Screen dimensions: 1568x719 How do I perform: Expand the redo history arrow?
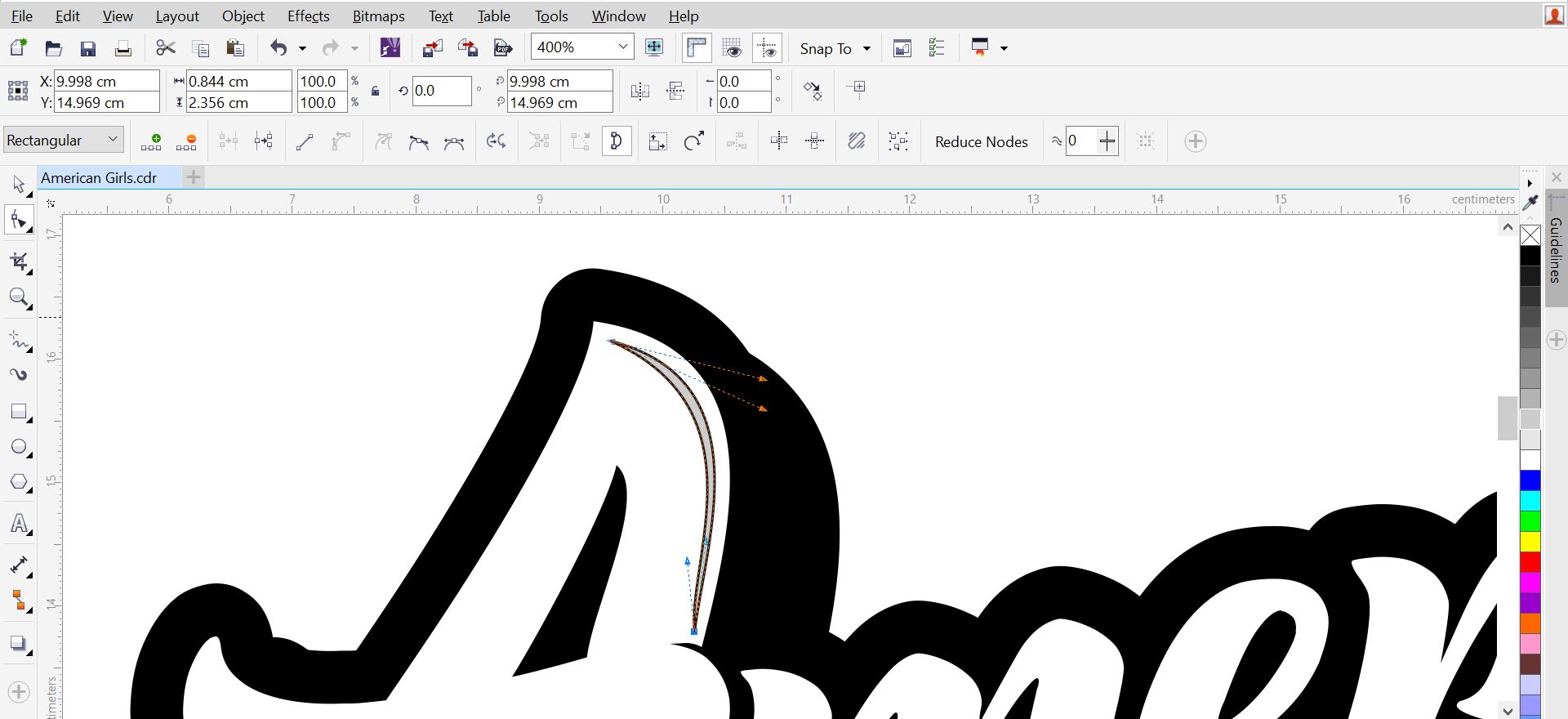(x=354, y=49)
